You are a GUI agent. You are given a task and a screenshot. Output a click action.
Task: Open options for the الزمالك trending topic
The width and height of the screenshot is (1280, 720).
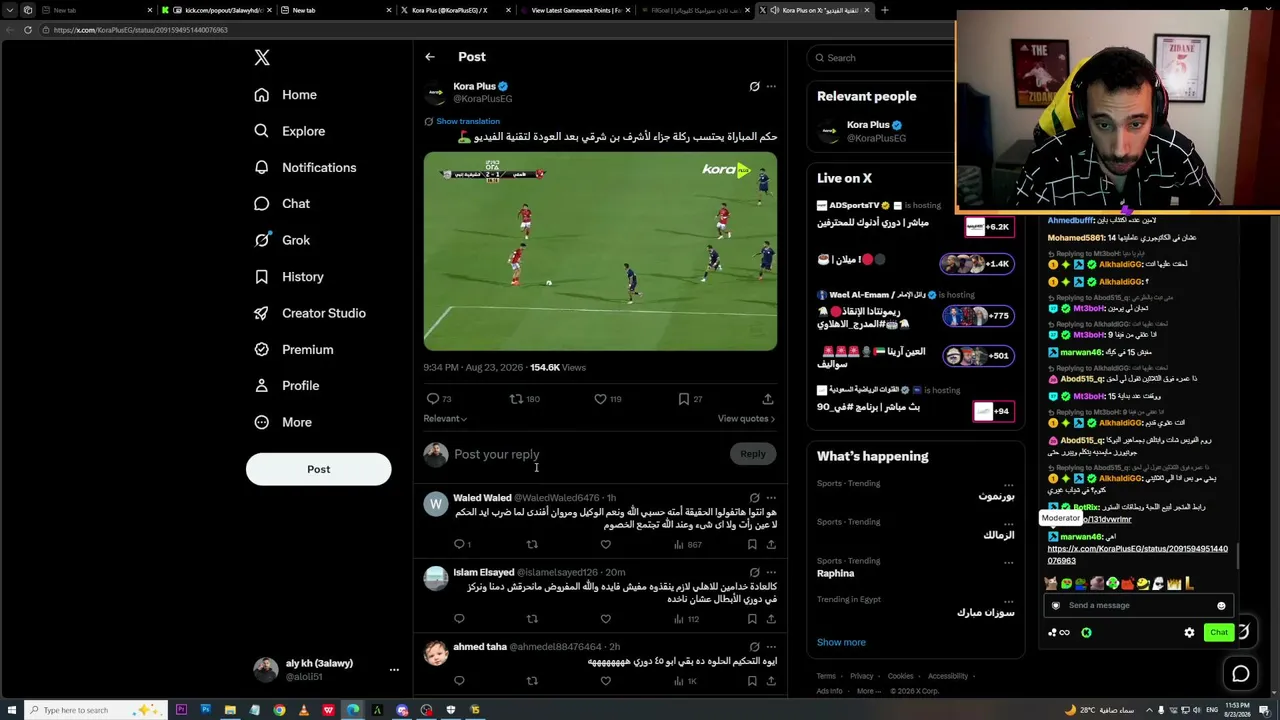[1008, 522]
